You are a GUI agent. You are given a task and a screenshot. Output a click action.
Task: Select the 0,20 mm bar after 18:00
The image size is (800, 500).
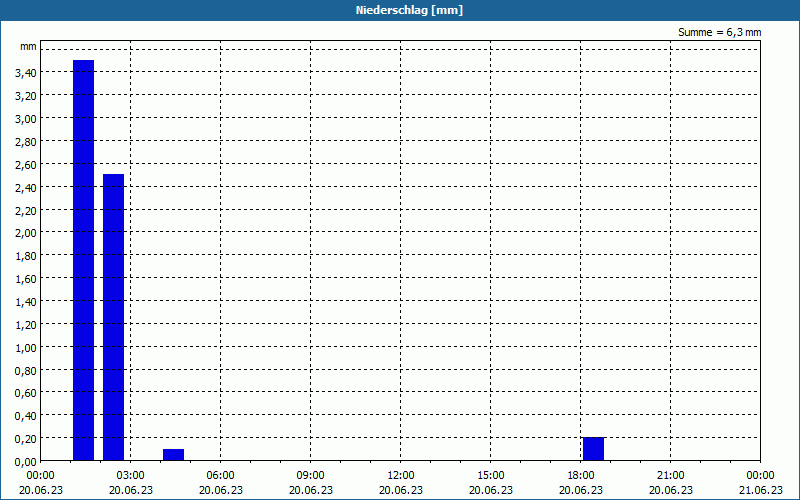click(593, 449)
